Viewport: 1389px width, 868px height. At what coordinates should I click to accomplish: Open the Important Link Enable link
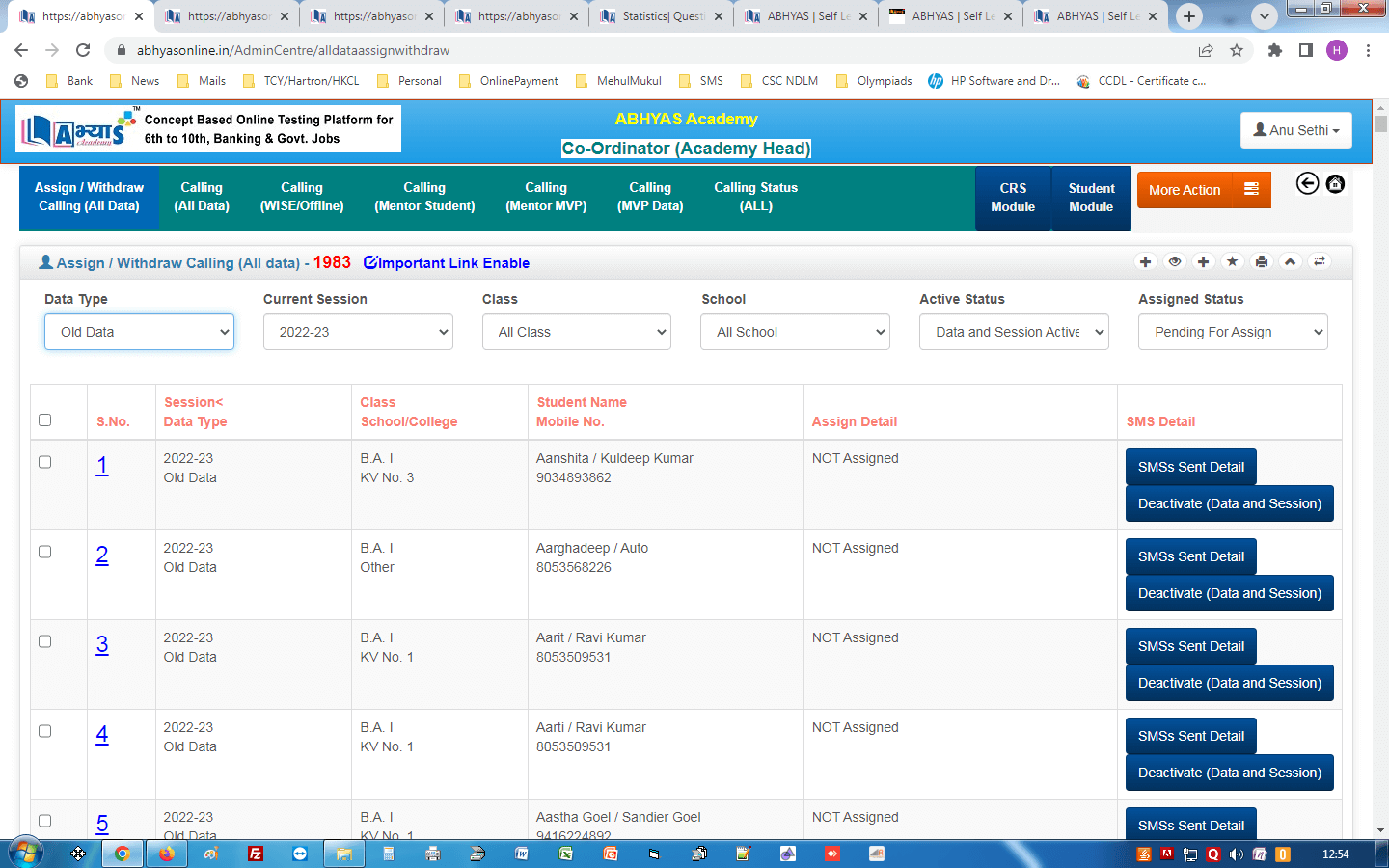pyautogui.click(x=447, y=263)
